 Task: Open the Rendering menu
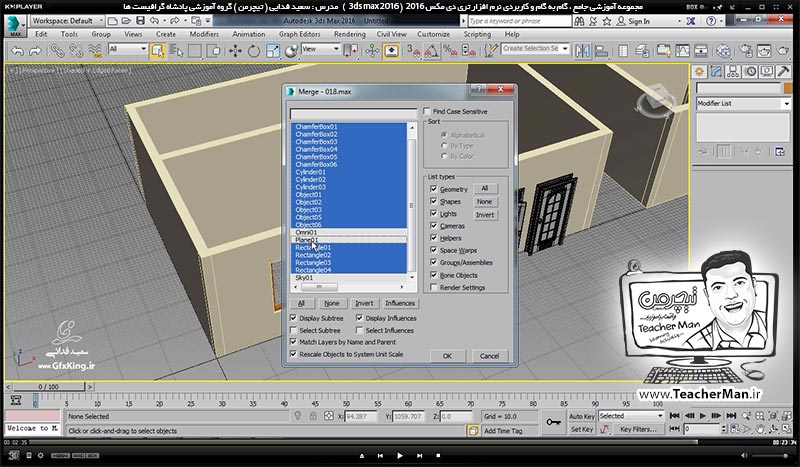coord(350,34)
